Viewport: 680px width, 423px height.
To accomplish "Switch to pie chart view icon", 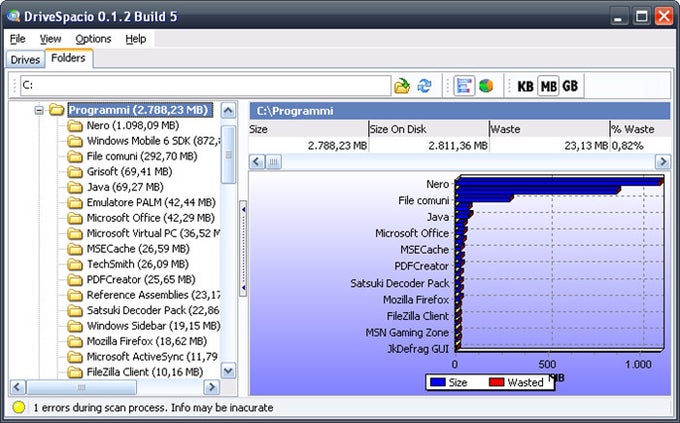I will (x=486, y=85).
